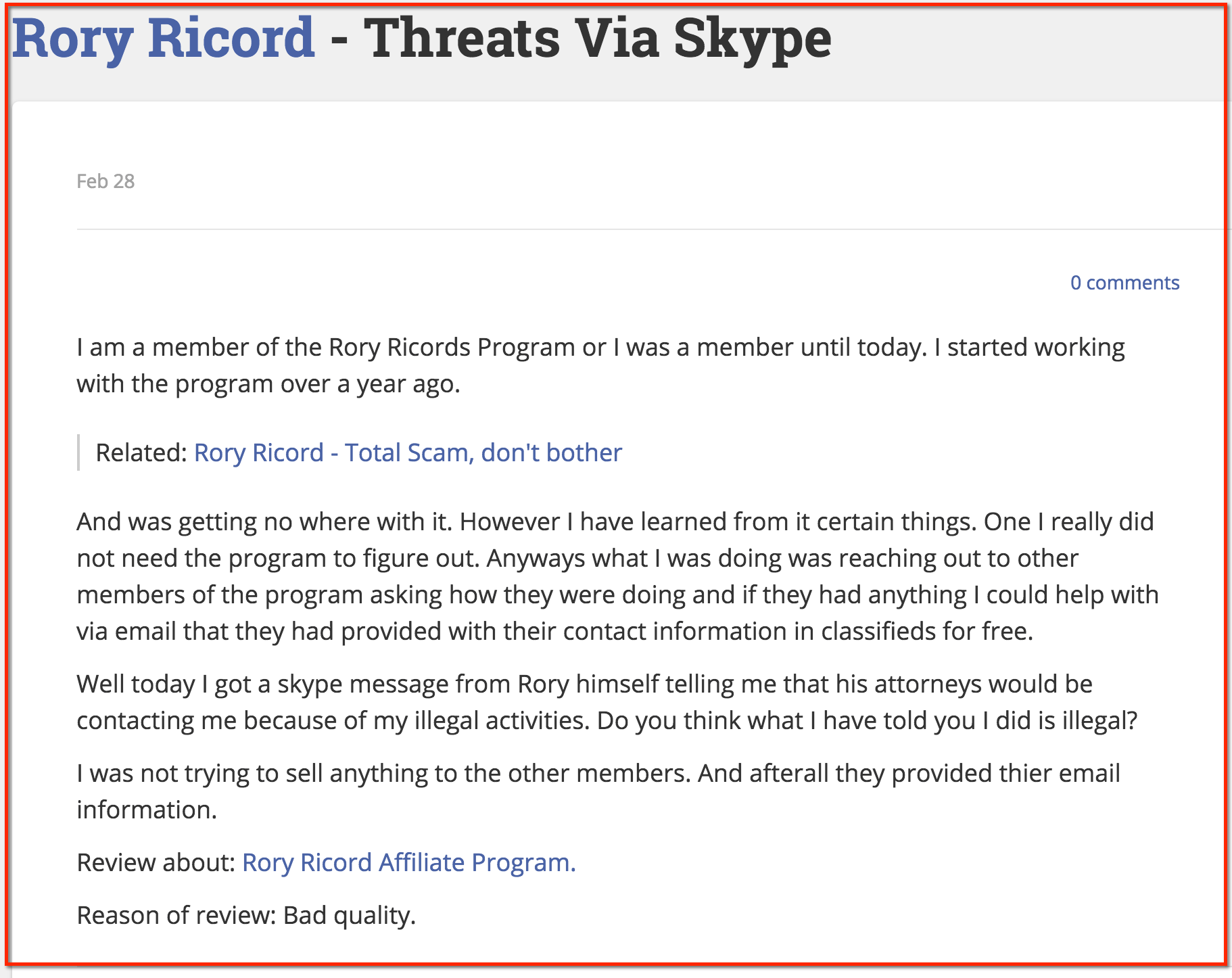
Task: Open Rory Ricord Affiliate Program link
Action: [409, 862]
